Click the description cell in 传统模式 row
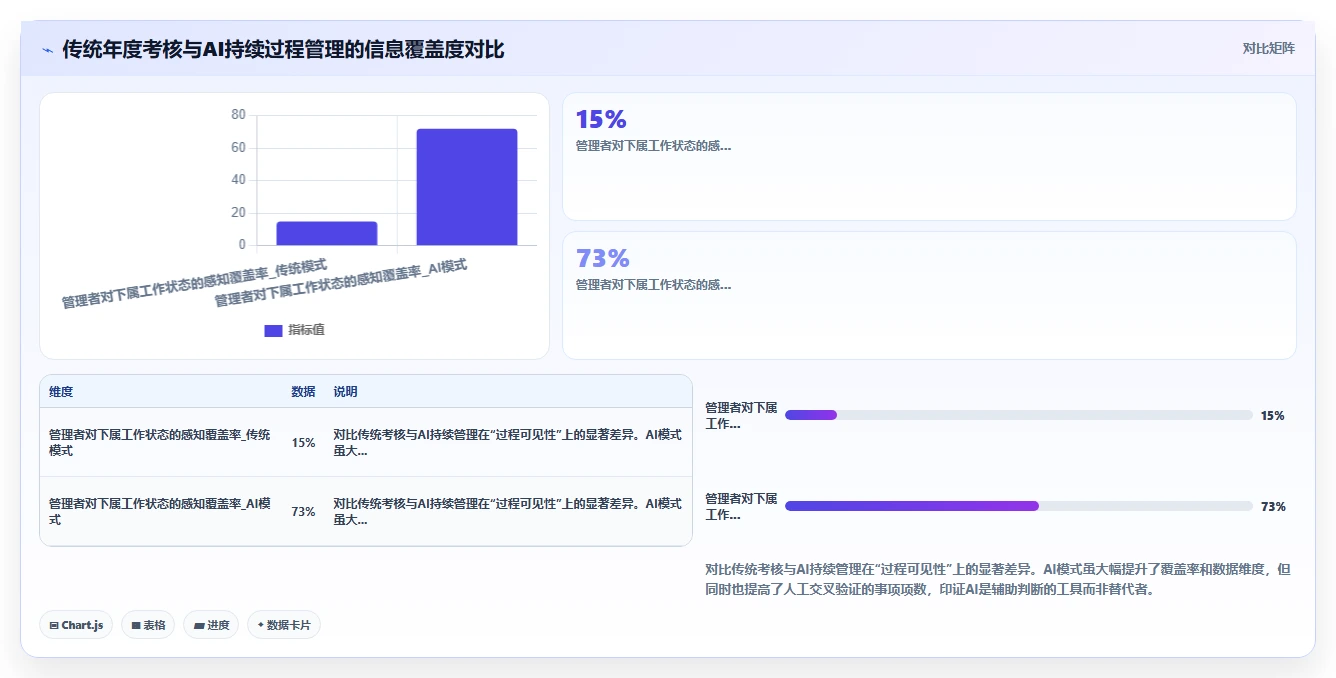 click(508, 442)
